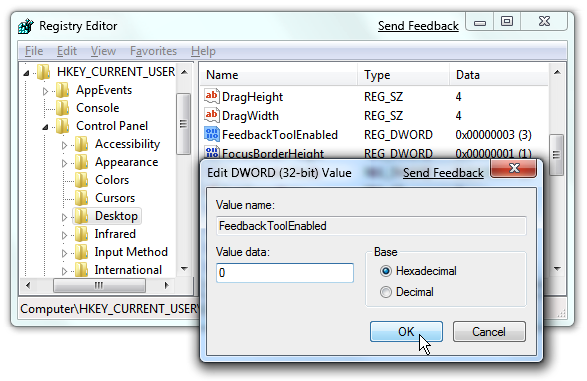Click the Console folder icon
587x381 pixels.
(x=63, y=108)
